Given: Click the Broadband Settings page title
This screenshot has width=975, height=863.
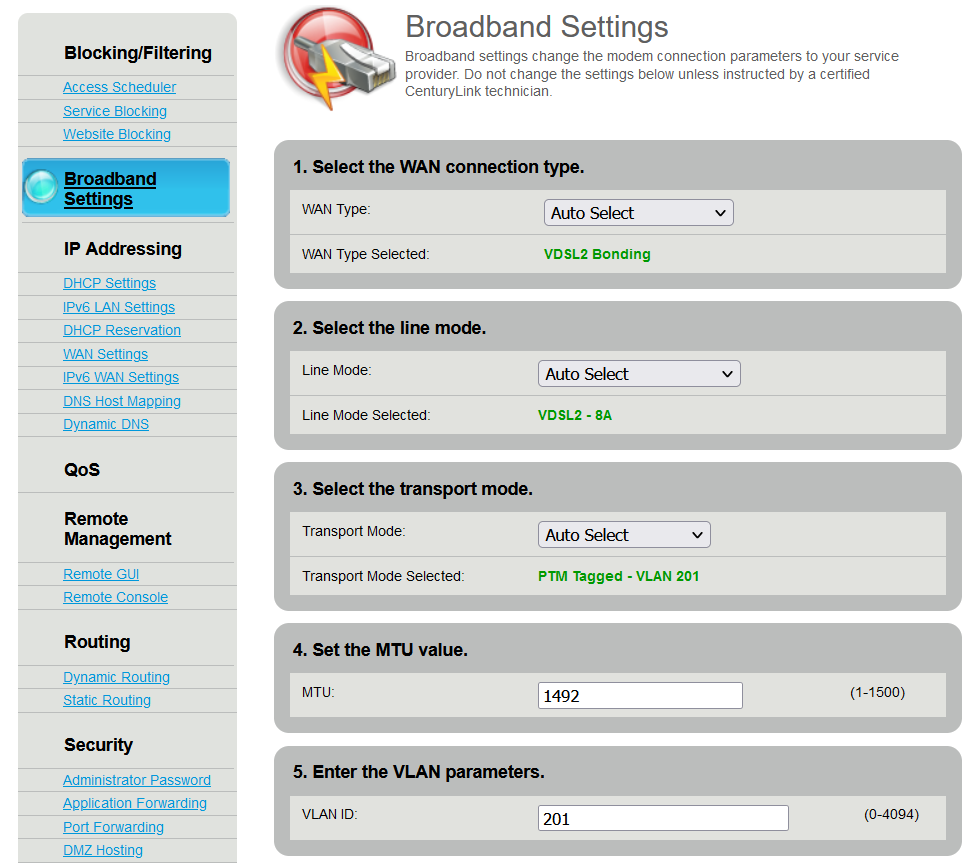Looking at the screenshot, I should pyautogui.click(x=537, y=27).
